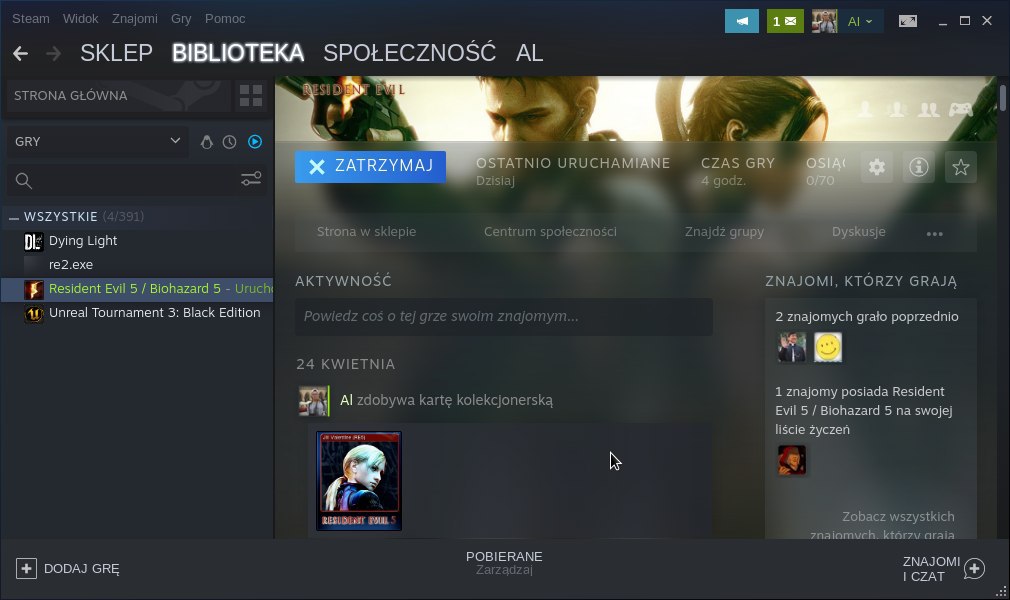Add game to favorites star icon

click(x=960, y=168)
